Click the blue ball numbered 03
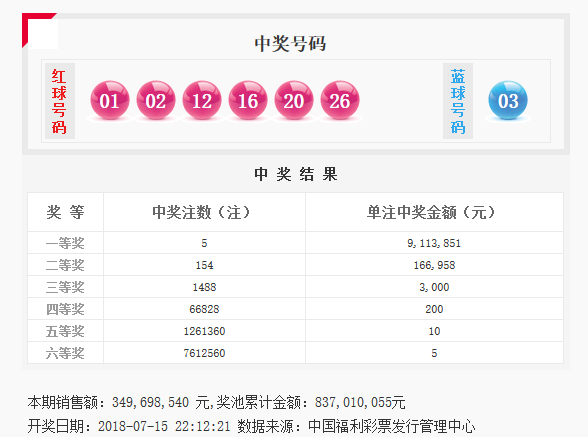 tap(508, 100)
